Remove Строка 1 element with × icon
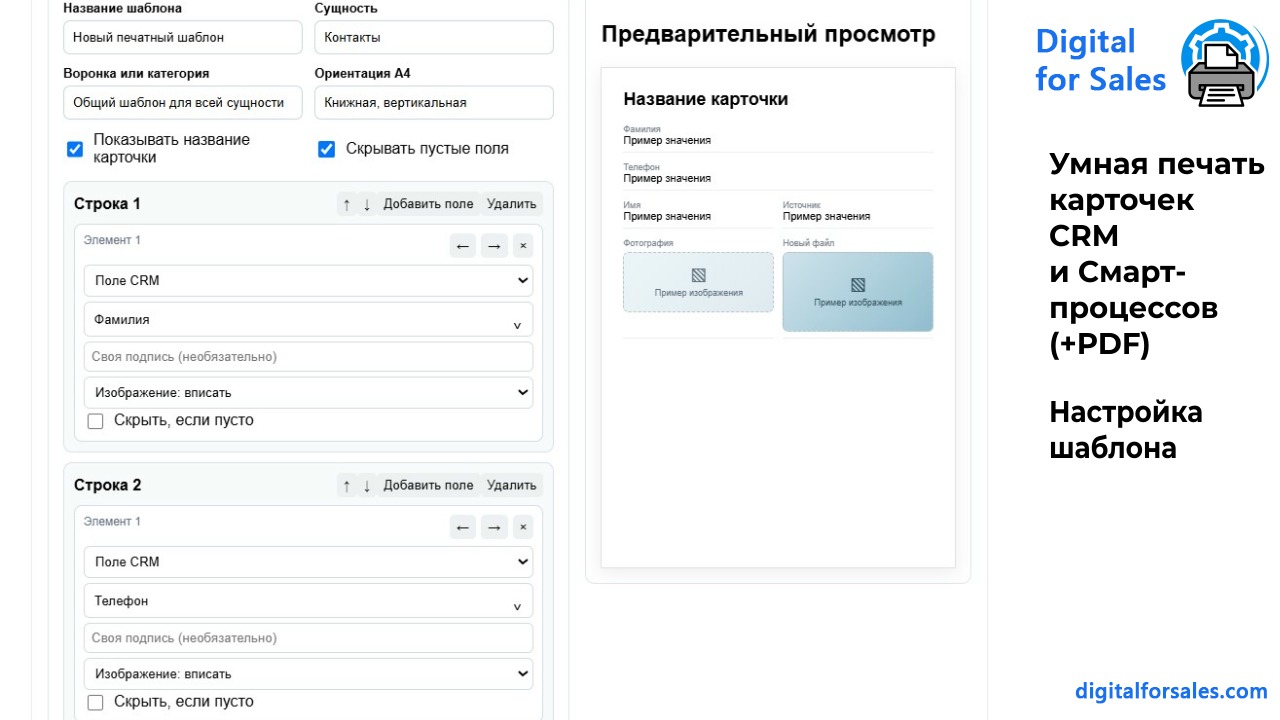Image resolution: width=1280 pixels, height=720 pixels. tap(523, 245)
